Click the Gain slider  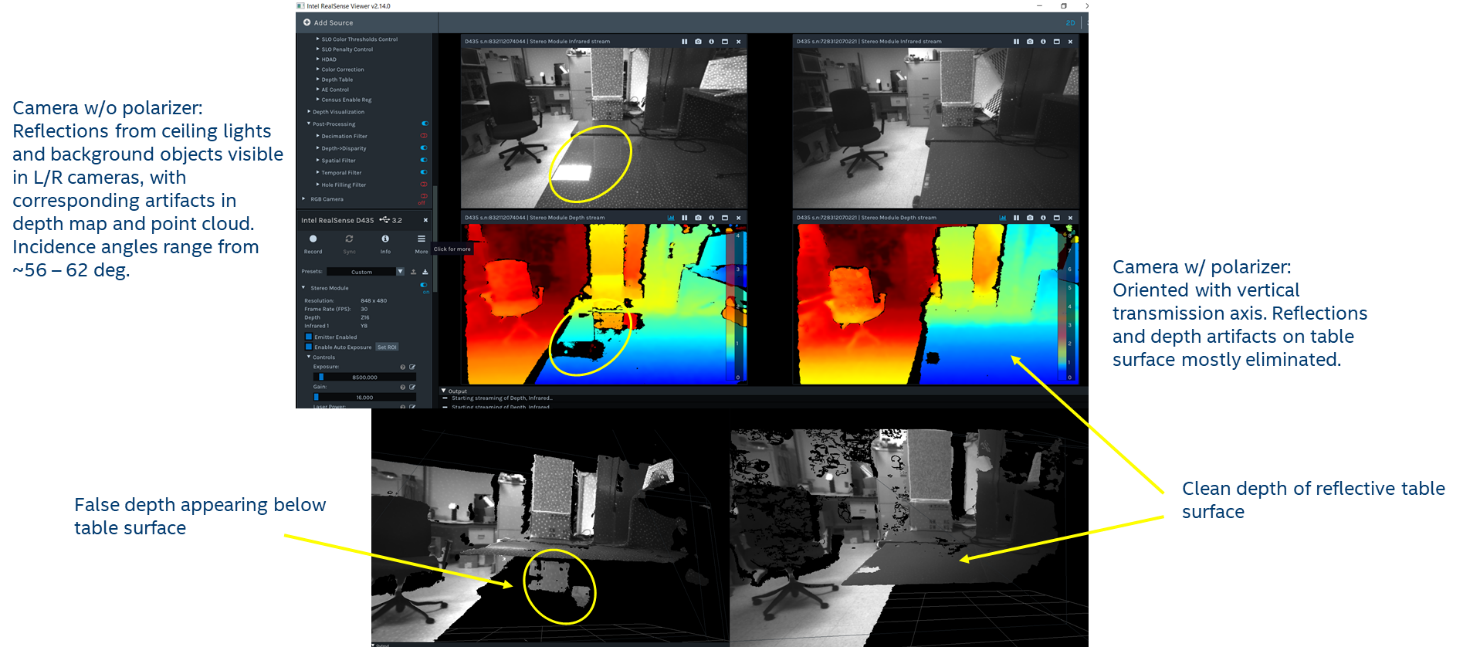point(364,397)
